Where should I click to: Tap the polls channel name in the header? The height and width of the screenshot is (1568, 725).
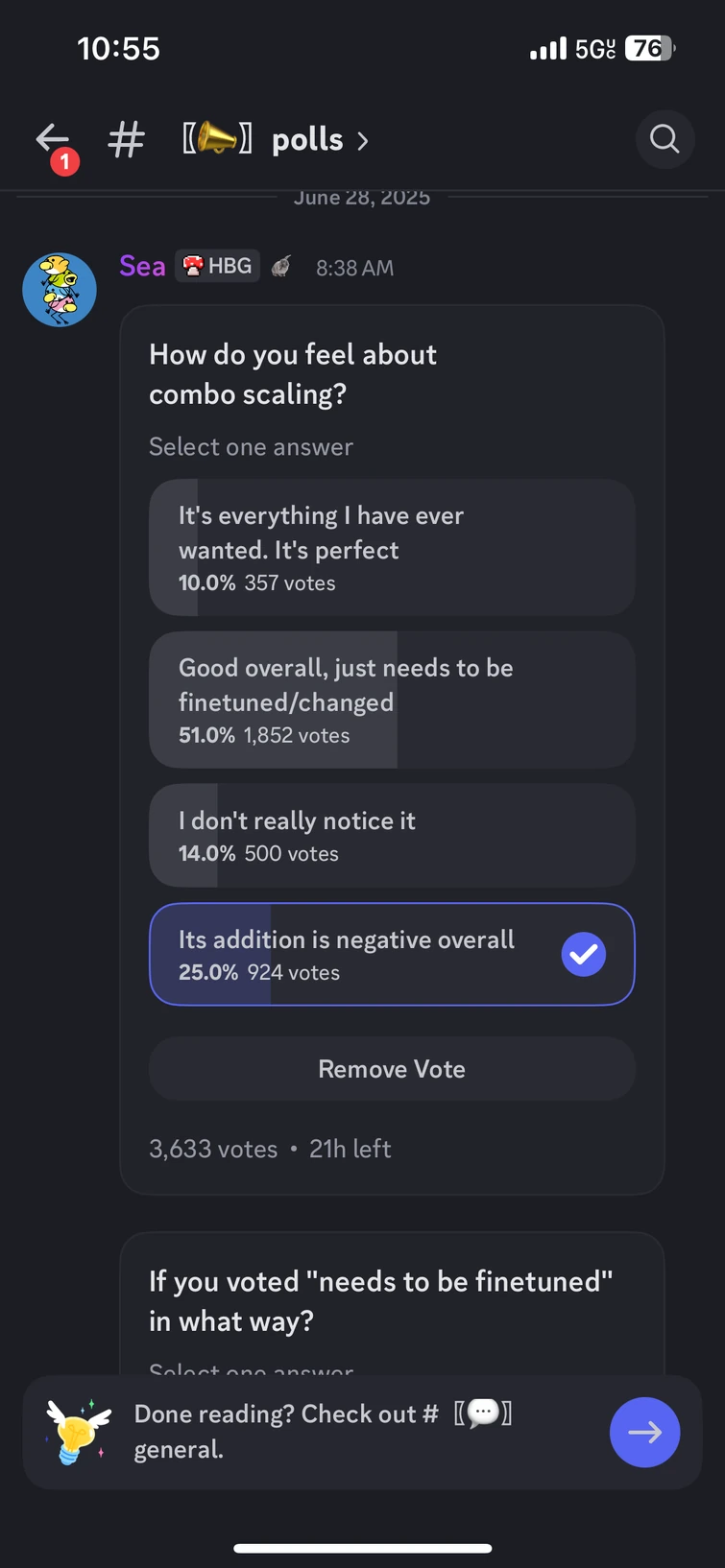pos(306,139)
